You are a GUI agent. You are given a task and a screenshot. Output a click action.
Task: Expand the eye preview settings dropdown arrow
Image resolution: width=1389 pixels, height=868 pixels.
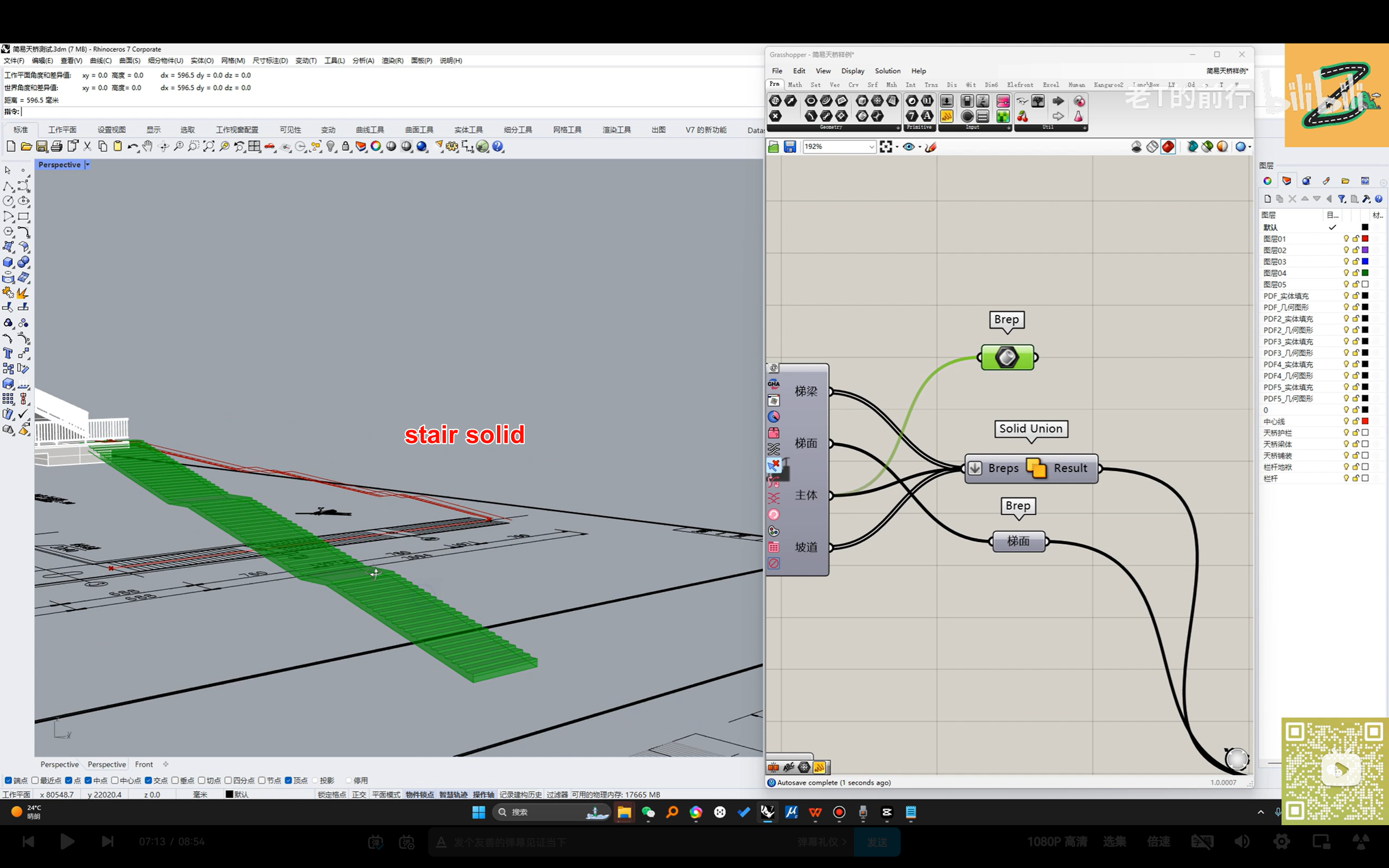(x=920, y=147)
